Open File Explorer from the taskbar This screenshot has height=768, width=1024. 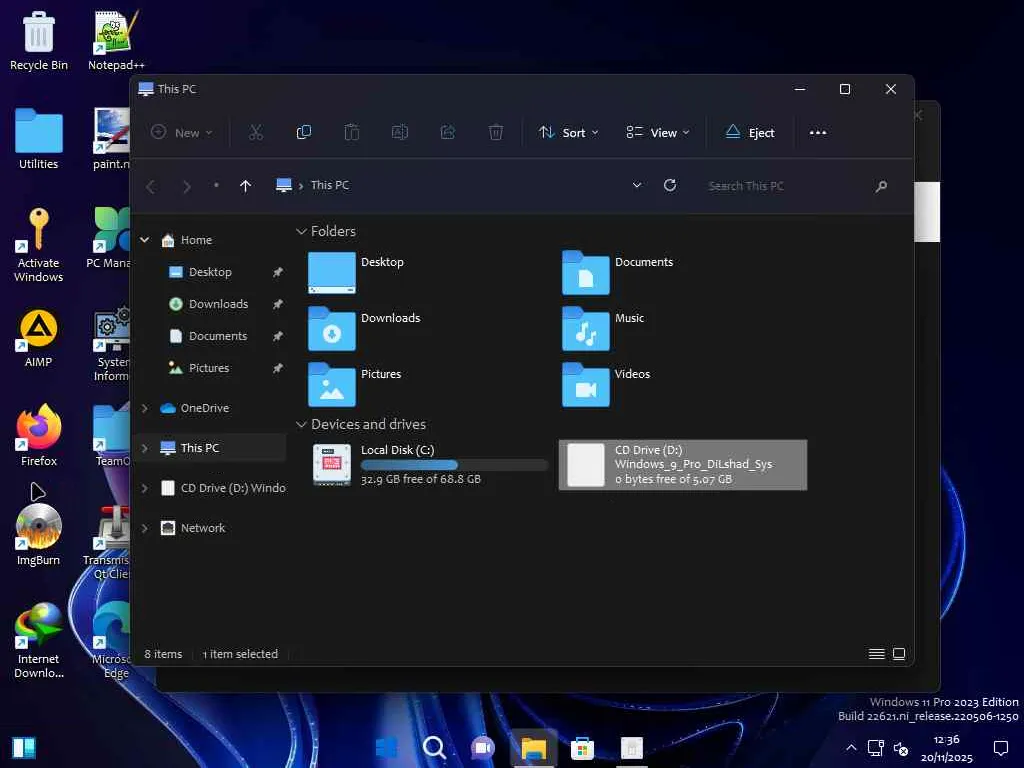click(534, 748)
